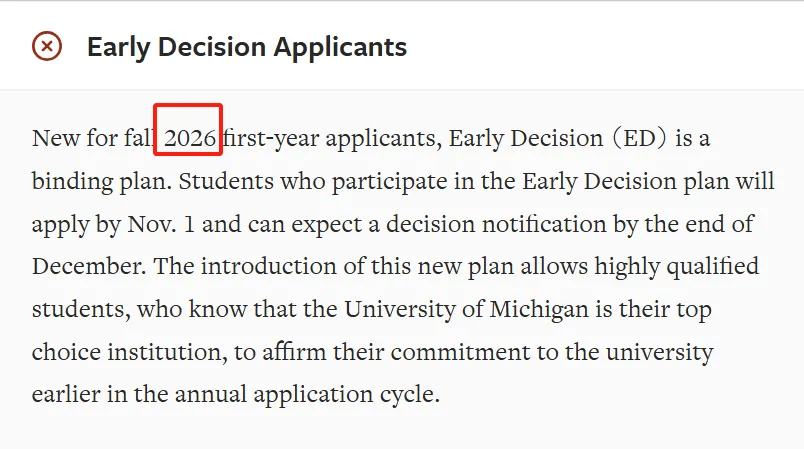This screenshot has width=804, height=449.
Task: Click the words 'annual application cycle'
Action: pyautogui.click(x=307, y=395)
